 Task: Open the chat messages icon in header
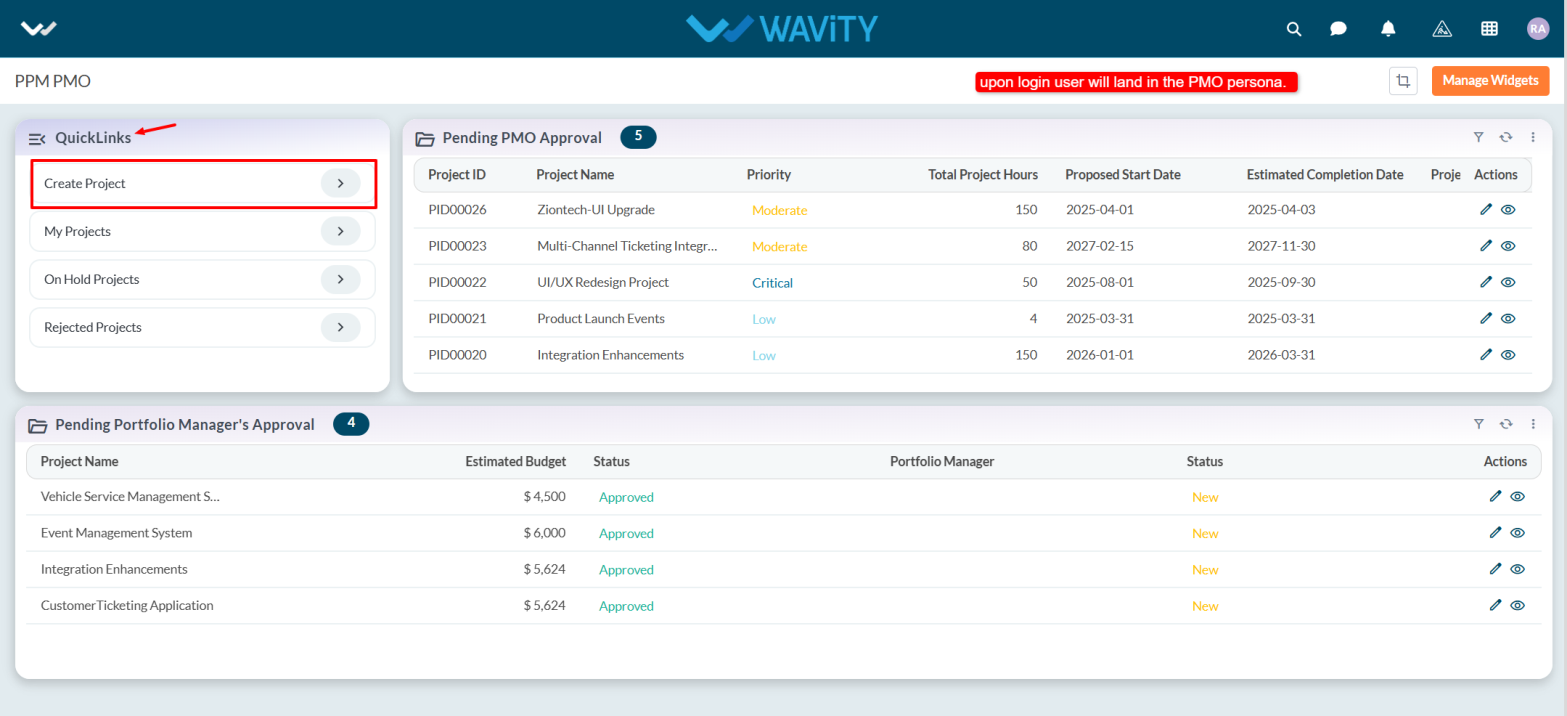point(1338,29)
